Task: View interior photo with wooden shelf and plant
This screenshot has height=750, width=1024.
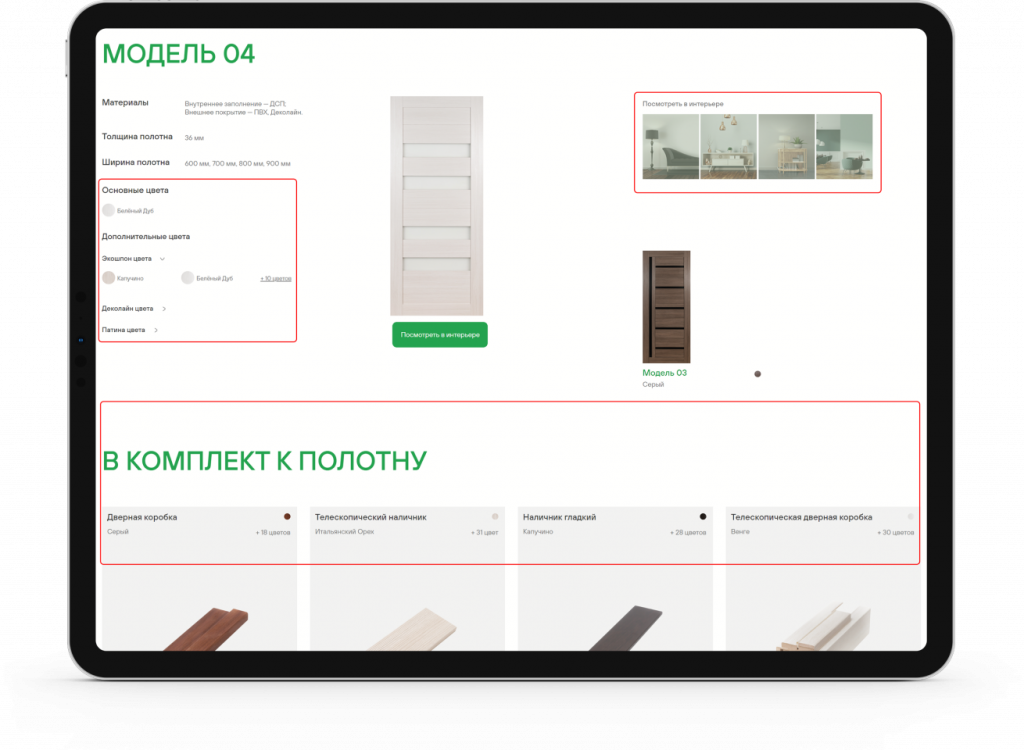Action: coord(786,146)
